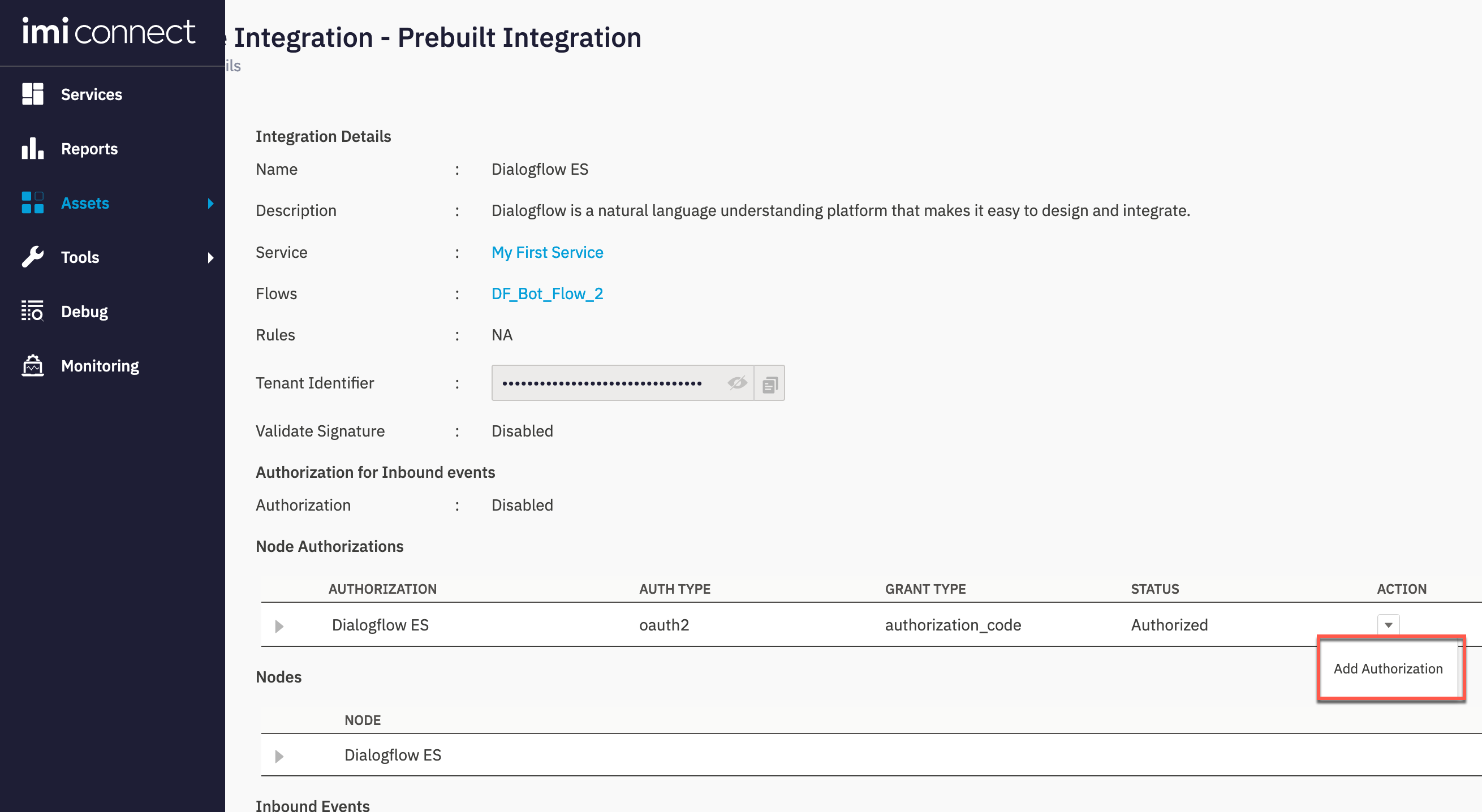
Task: Click the Authorization Disabled value
Action: click(523, 505)
